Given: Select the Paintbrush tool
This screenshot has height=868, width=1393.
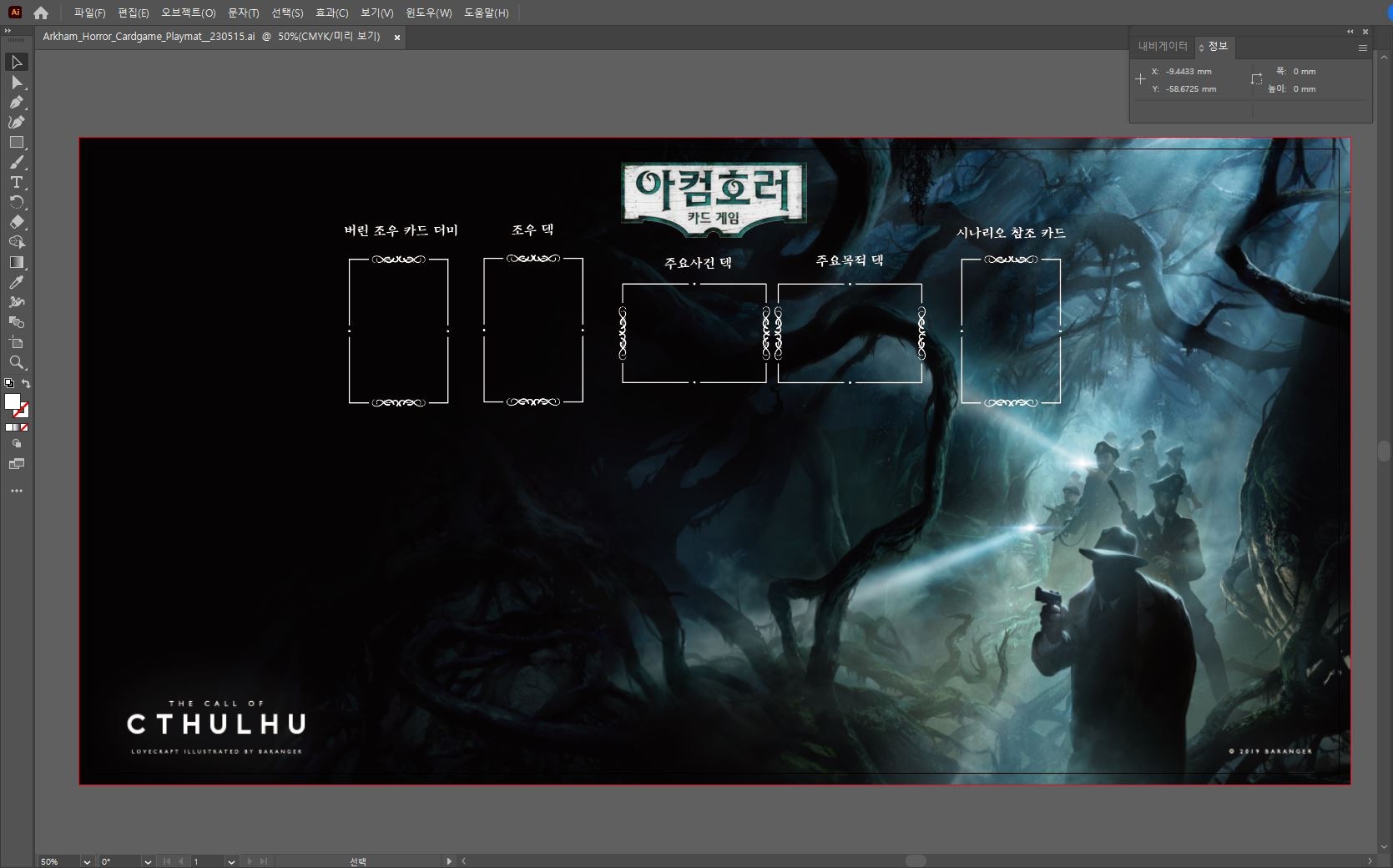Looking at the screenshot, I should point(17,163).
